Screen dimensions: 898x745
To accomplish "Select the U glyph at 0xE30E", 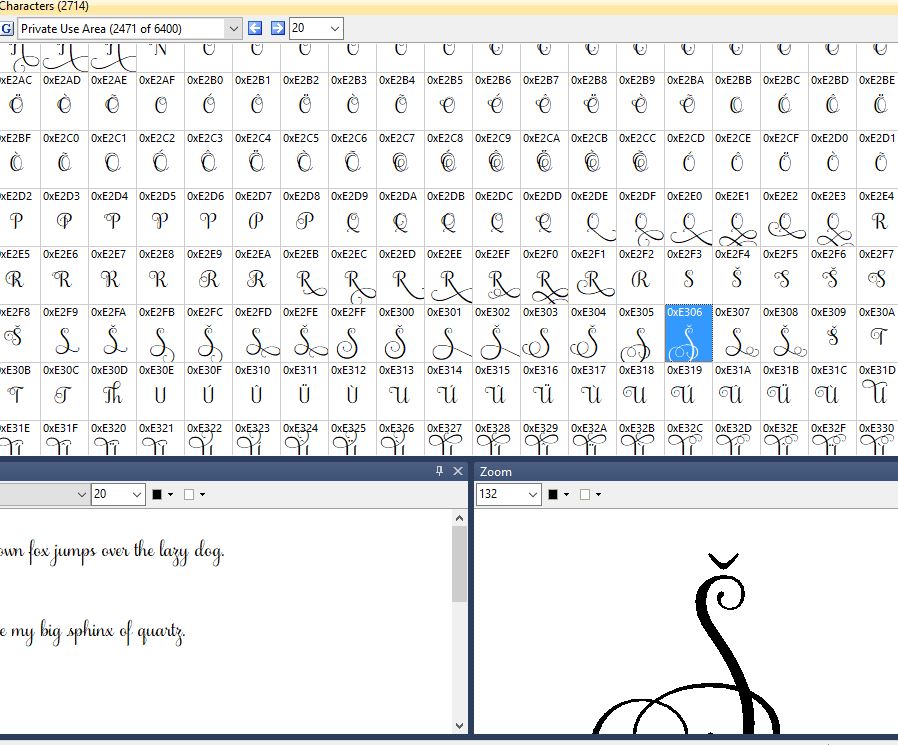I will (160, 391).
